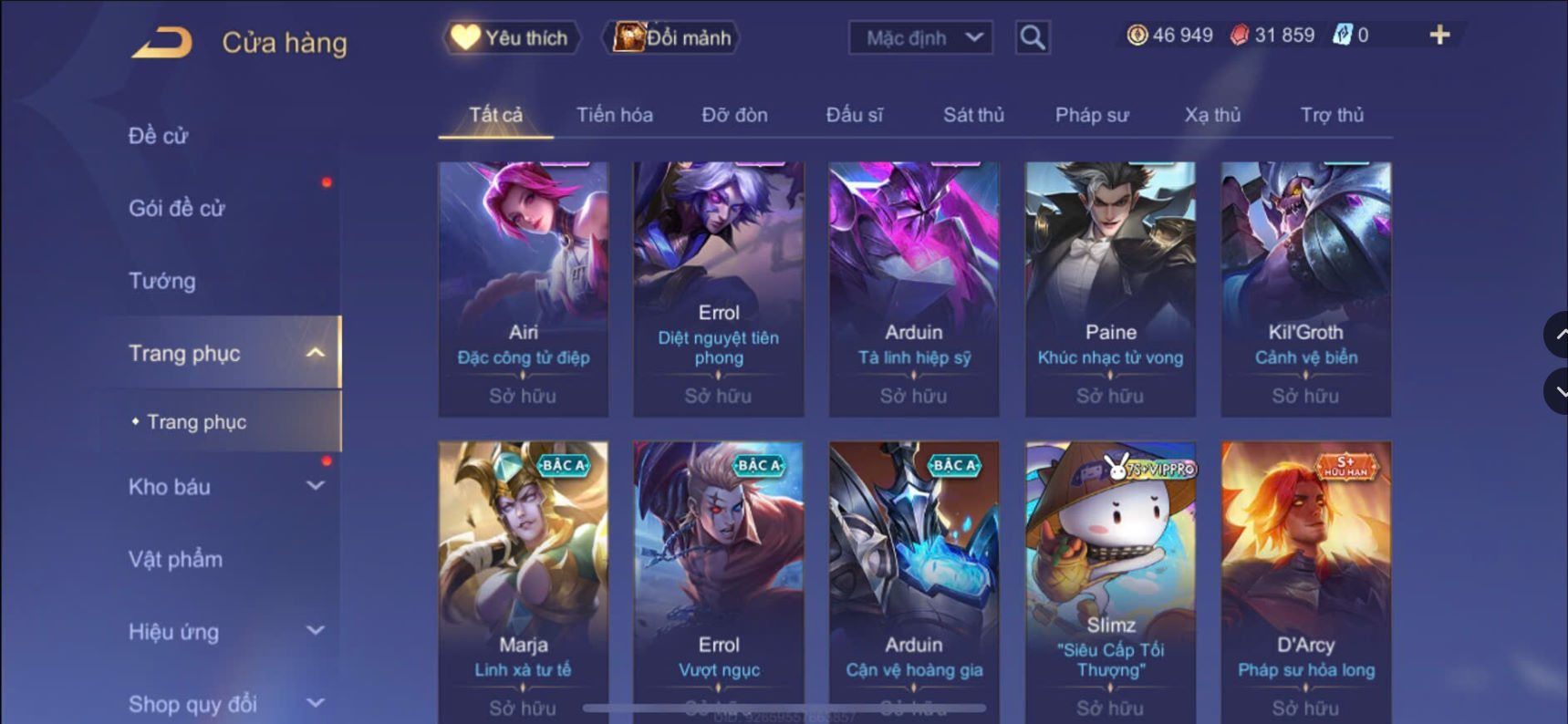Tap the red ruby currency icon

1239,35
